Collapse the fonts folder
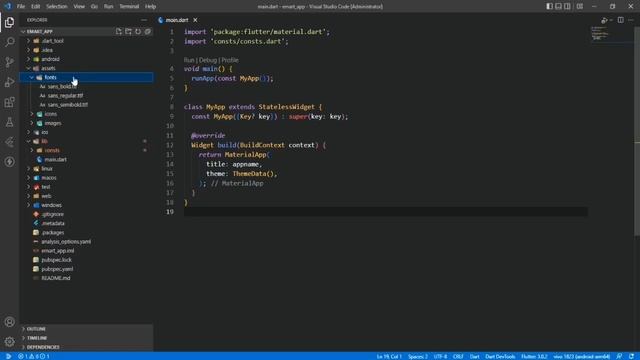 tap(87, 77)
